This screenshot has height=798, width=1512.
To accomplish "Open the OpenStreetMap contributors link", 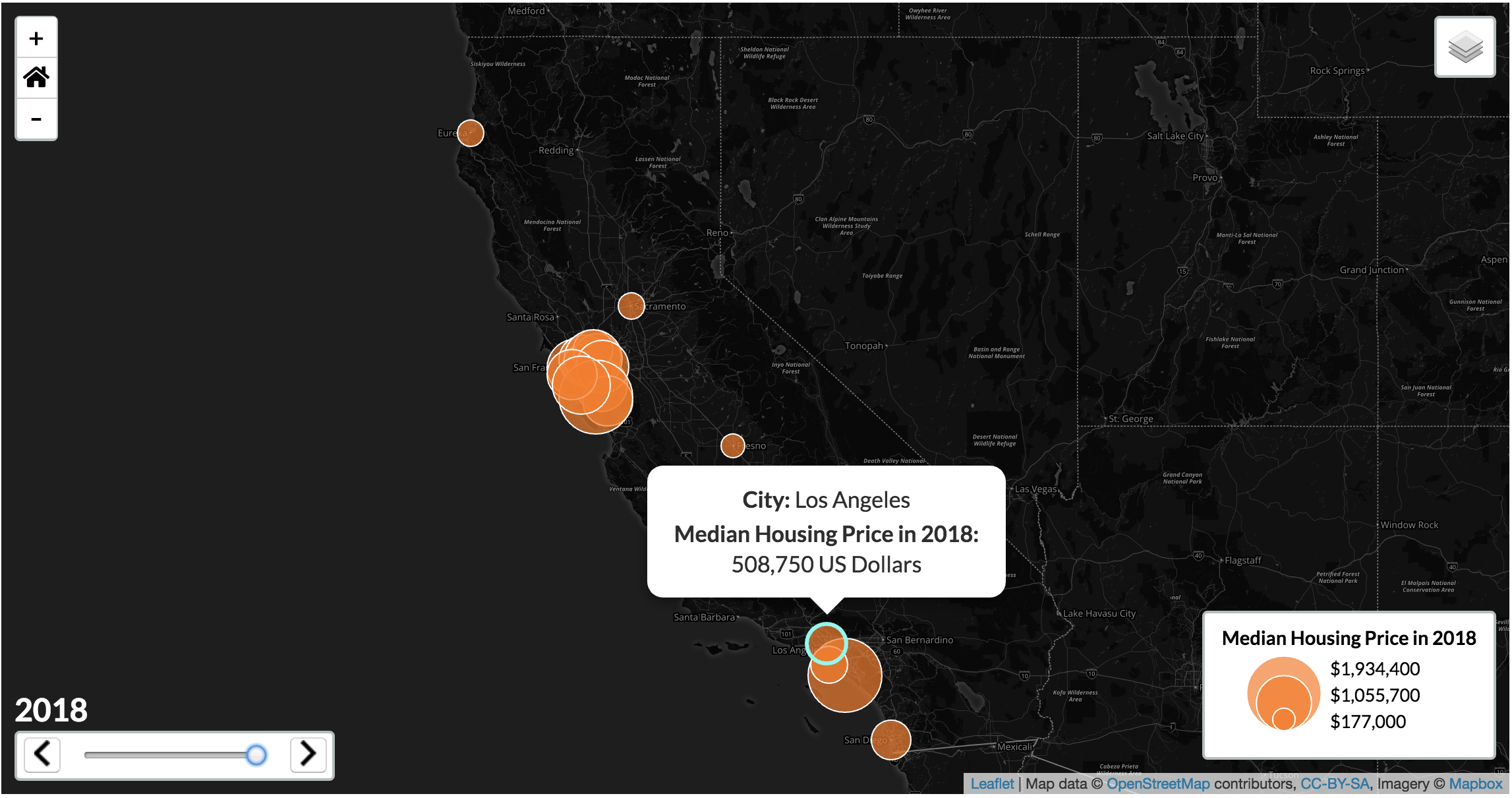I will point(1158,783).
